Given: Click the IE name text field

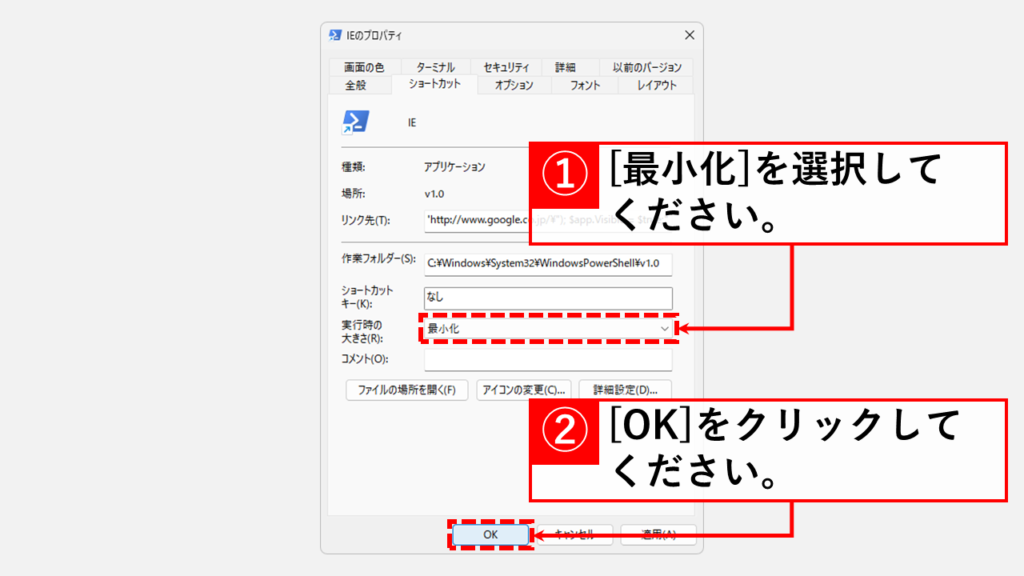Looking at the screenshot, I should pyautogui.click(x=412, y=123).
